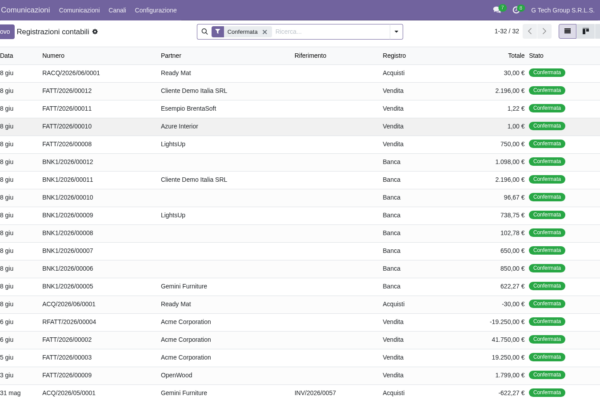600x400 pixels.
Task: Open the activities clock icon
Action: pos(517,10)
